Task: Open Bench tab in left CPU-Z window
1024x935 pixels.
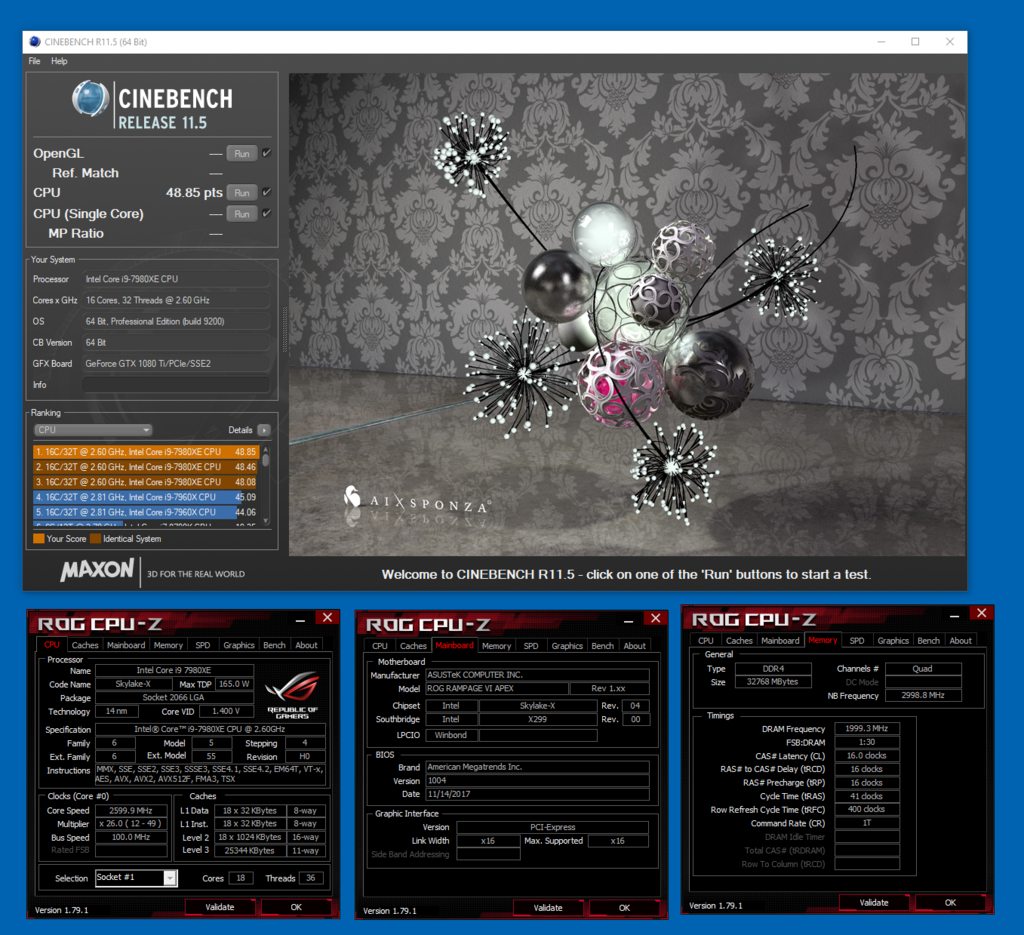Action: coord(274,645)
